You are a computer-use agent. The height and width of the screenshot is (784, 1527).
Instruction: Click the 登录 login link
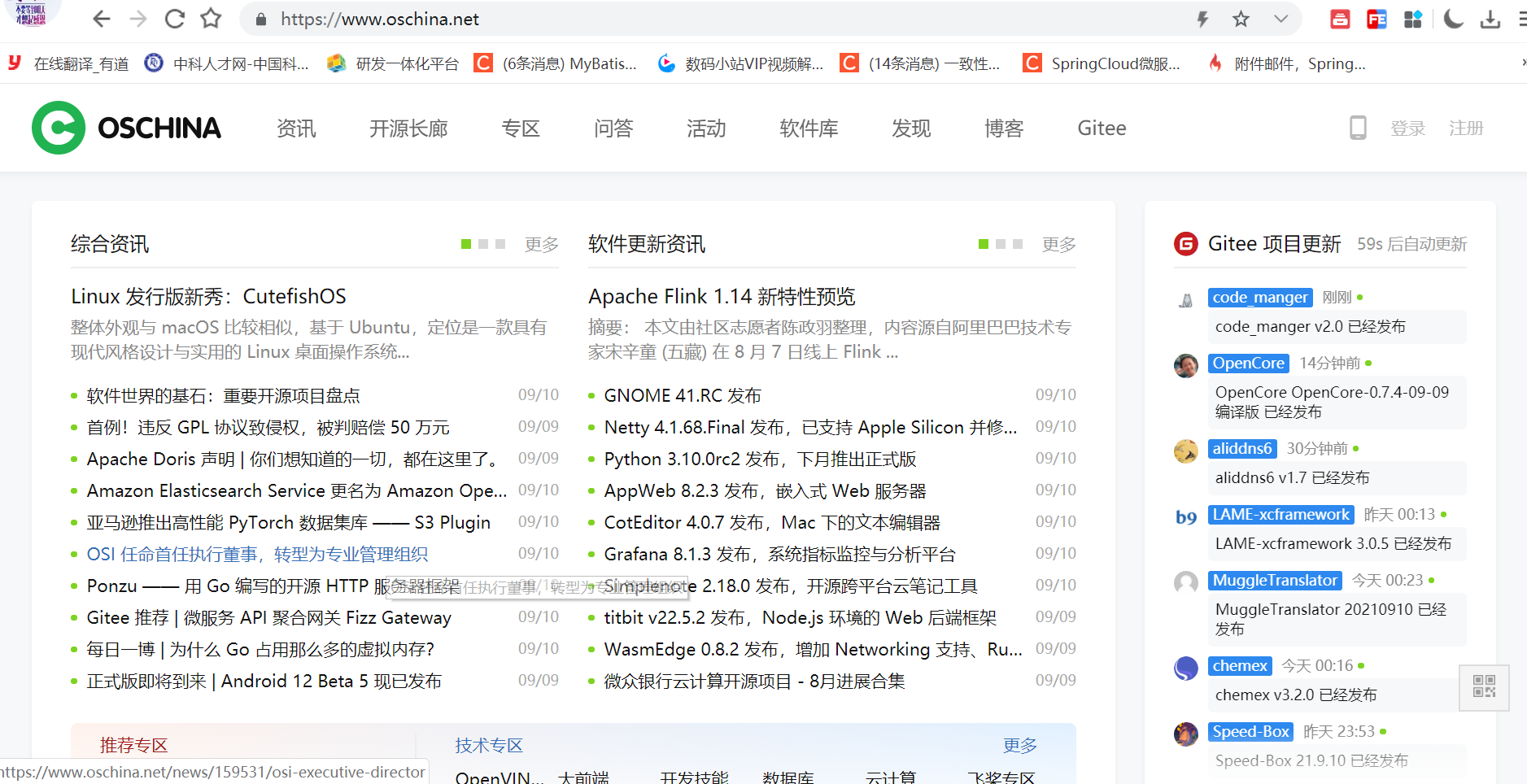(x=1407, y=128)
